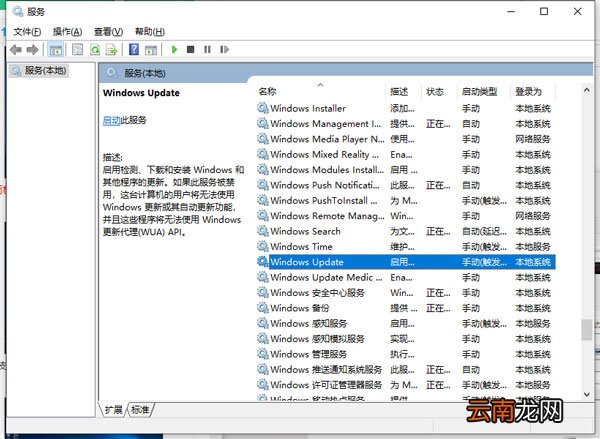Select Windows Management I... service

pyautogui.click(x=406, y=124)
